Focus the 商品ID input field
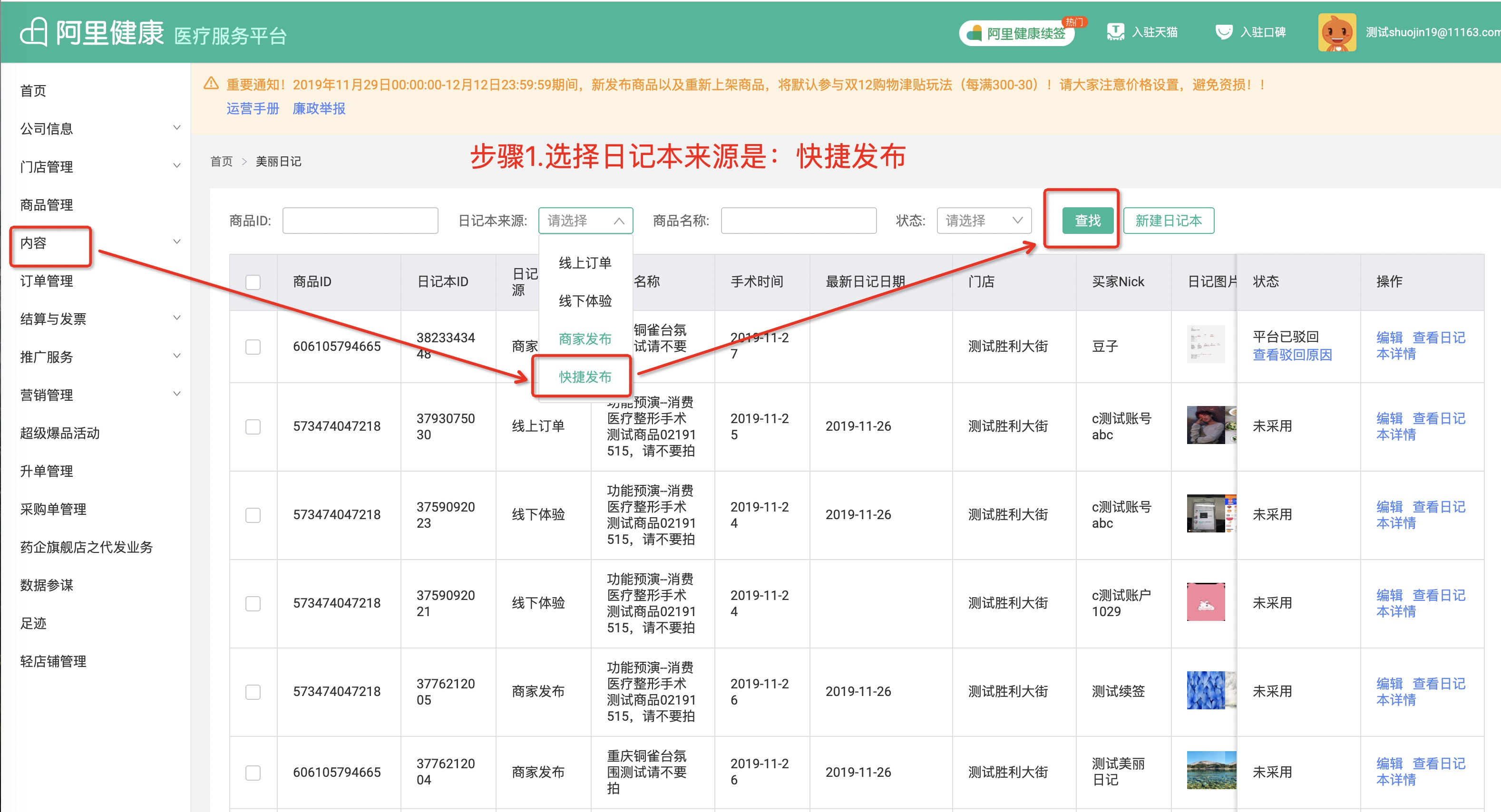Viewport: 1501px width, 812px height. pos(360,221)
